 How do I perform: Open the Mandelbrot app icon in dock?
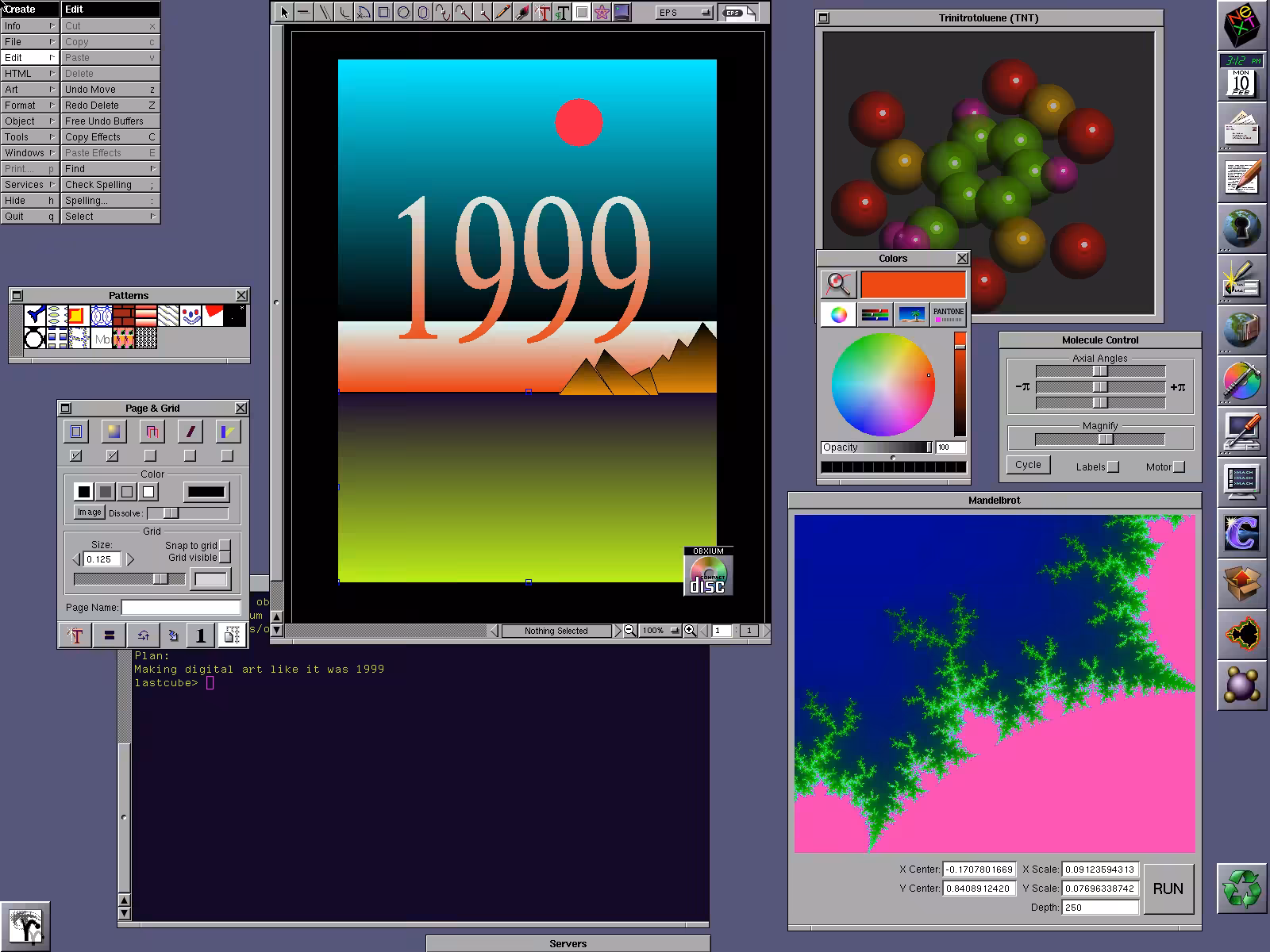click(1241, 634)
